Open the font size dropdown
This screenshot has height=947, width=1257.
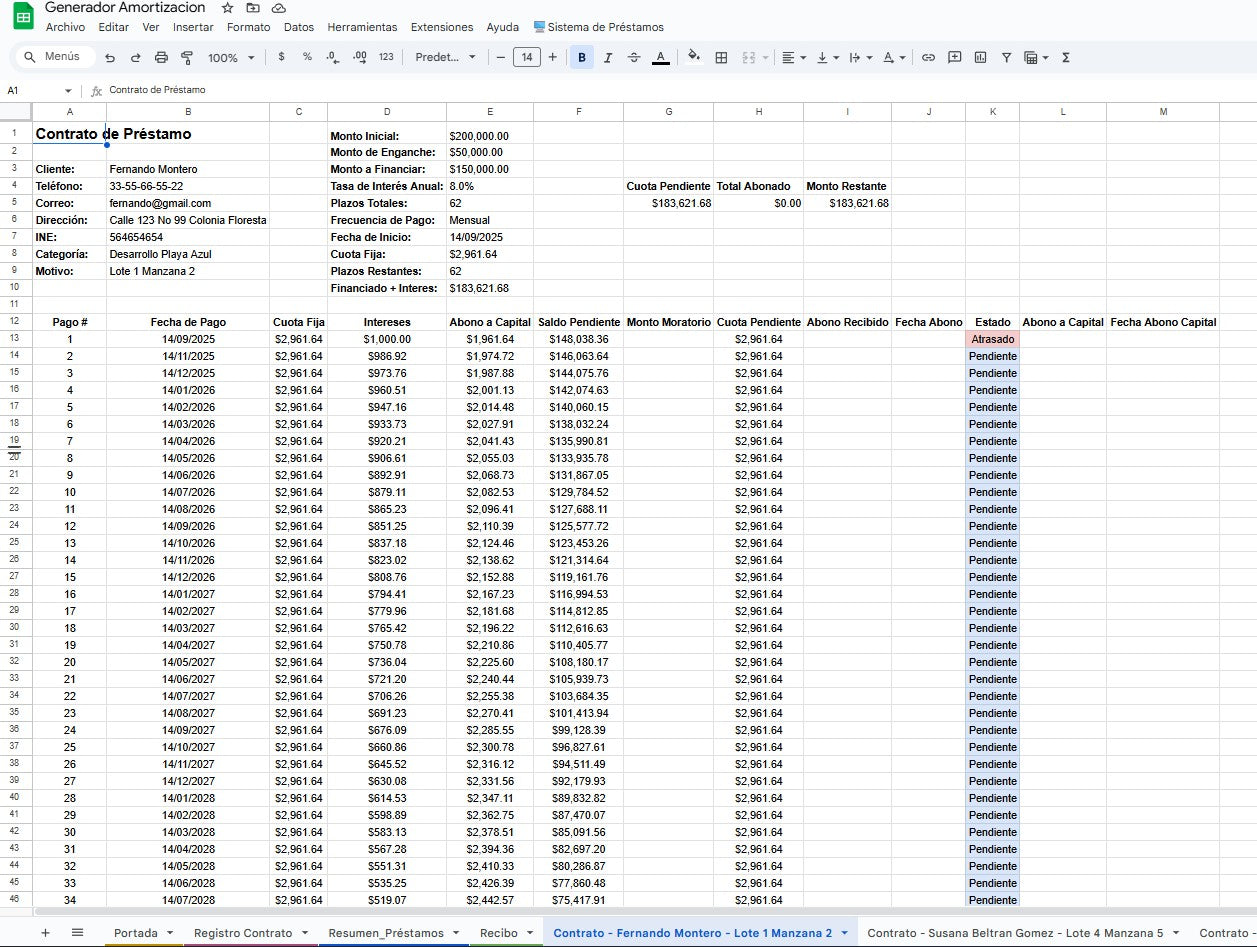(528, 57)
